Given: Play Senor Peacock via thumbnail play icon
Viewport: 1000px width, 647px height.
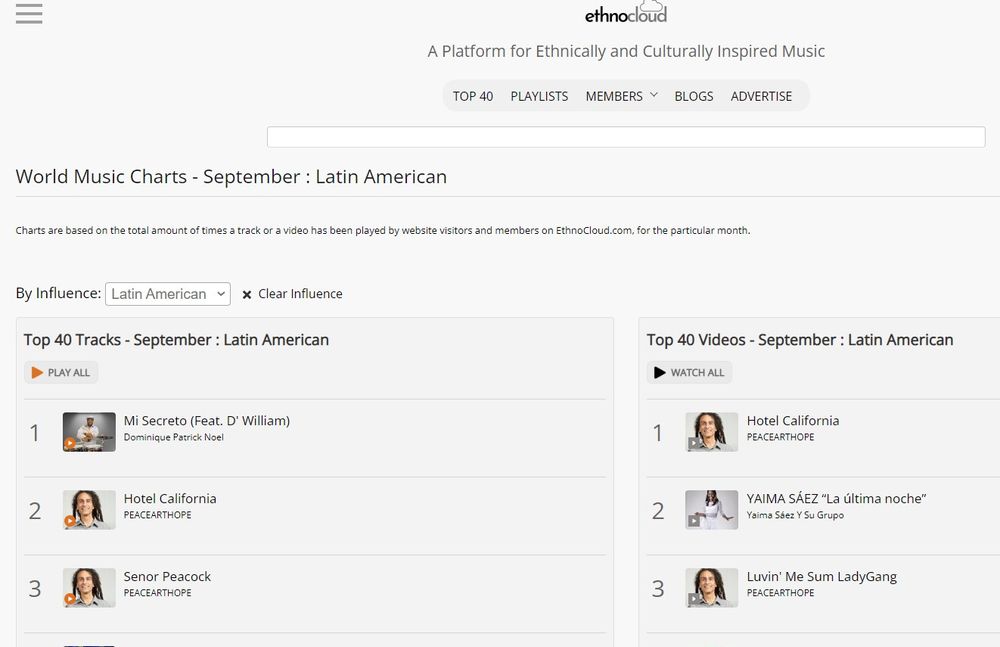Looking at the screenshot, I should click(70, 599).
